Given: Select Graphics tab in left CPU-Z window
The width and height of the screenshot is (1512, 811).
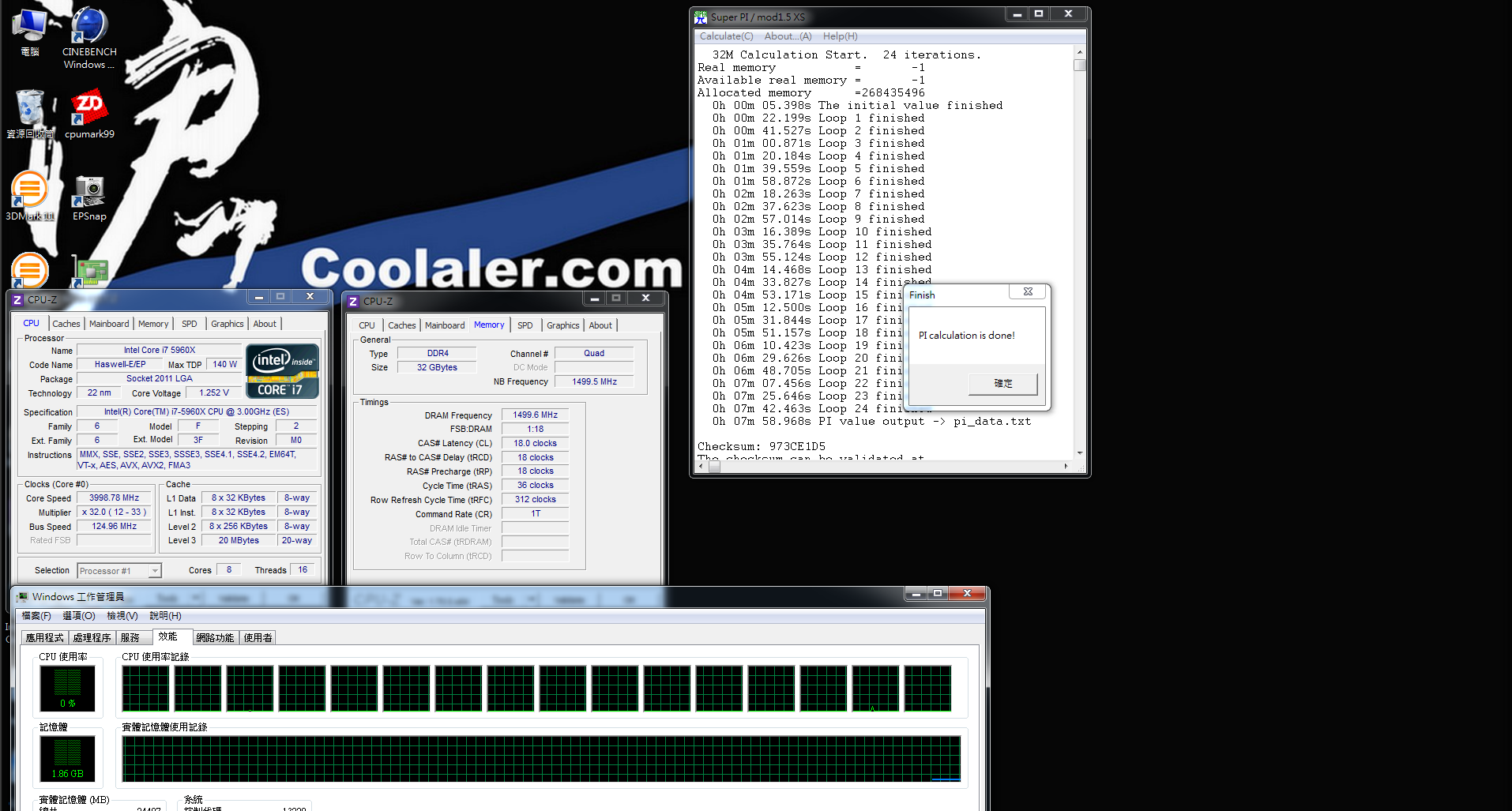Looking at the screenshot, I should (228, 324).
